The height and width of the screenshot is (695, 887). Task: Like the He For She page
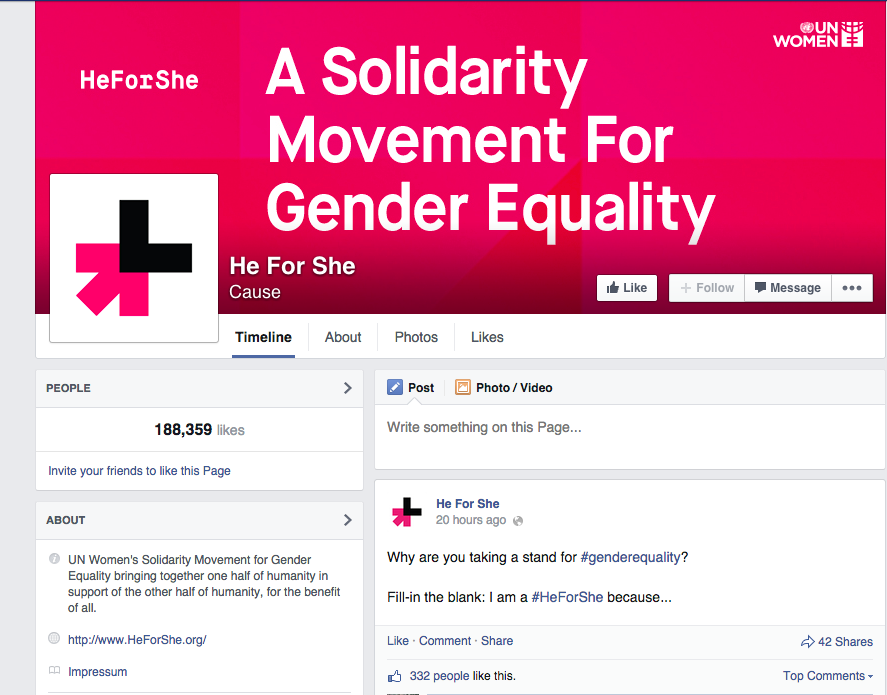pos(627,288)
